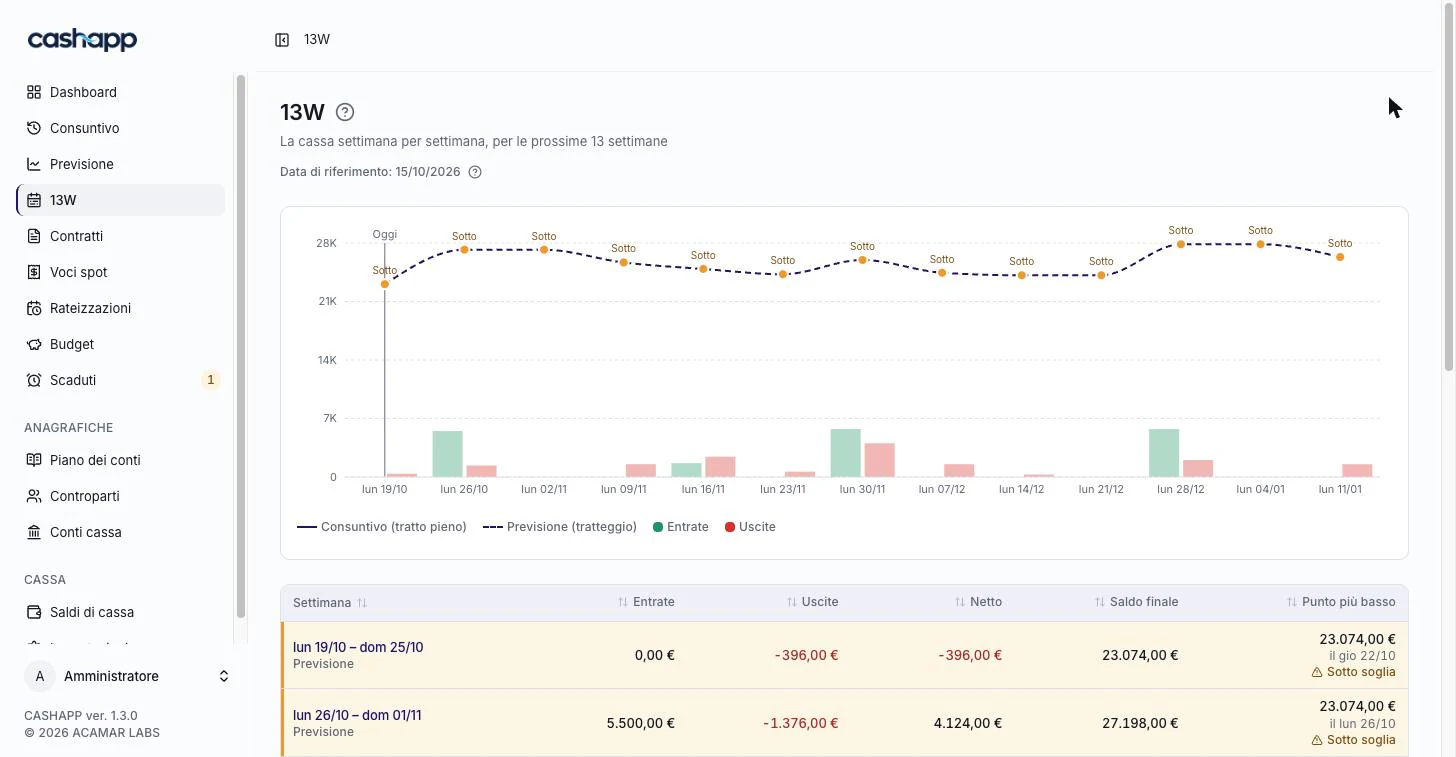Viewport: 1456px width, 757px height.
Task: Go to the Consuntivo section
Action: click(121, 128)
